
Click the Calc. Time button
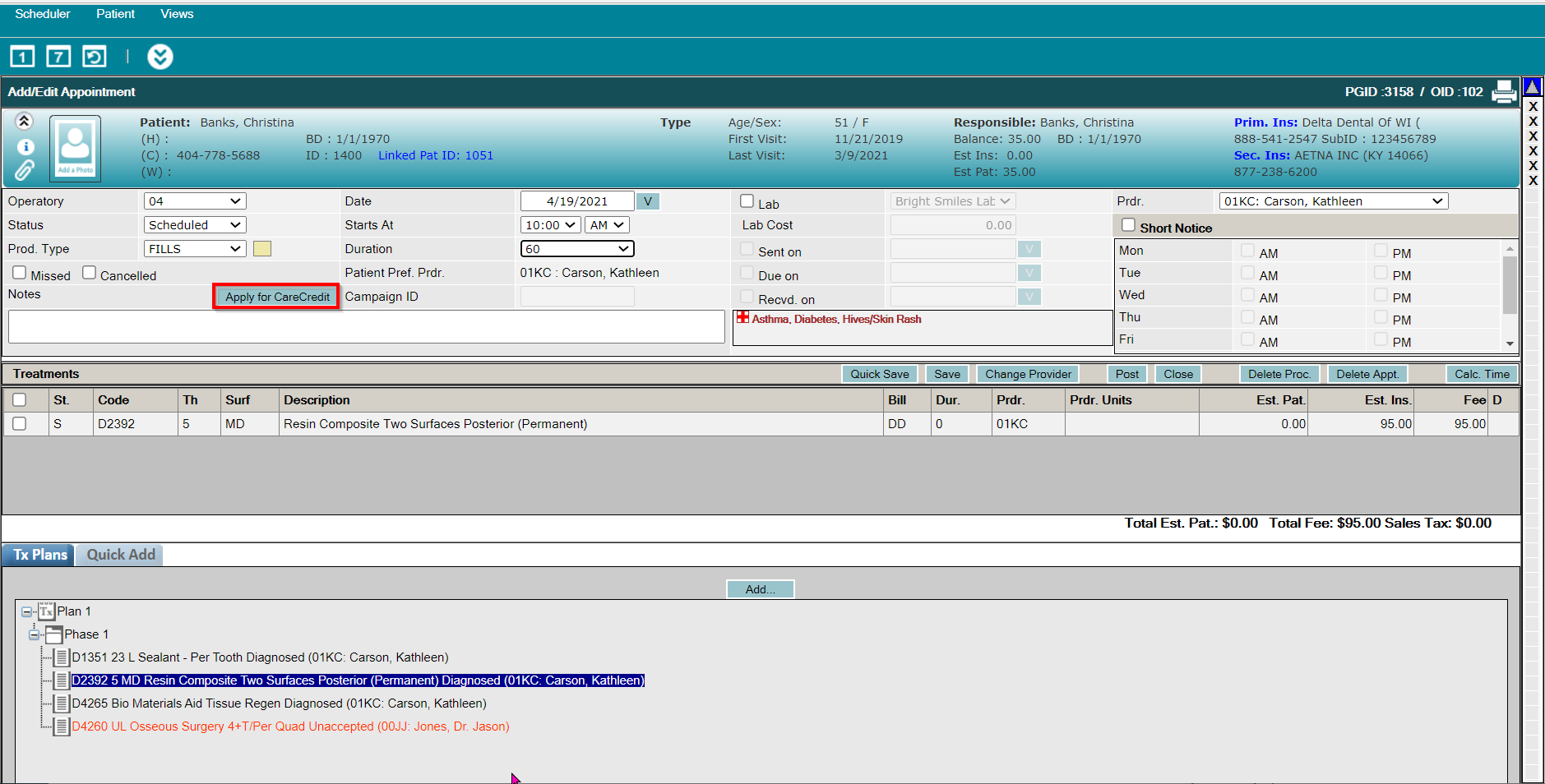tap(1482, 374)
